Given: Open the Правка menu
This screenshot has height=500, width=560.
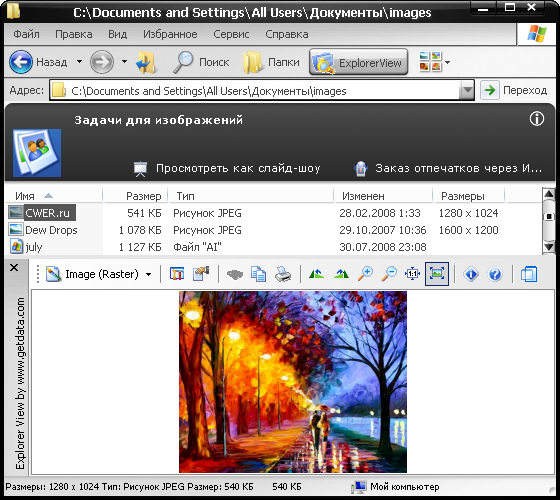Looking at the screenshot, I should [74, 34].
